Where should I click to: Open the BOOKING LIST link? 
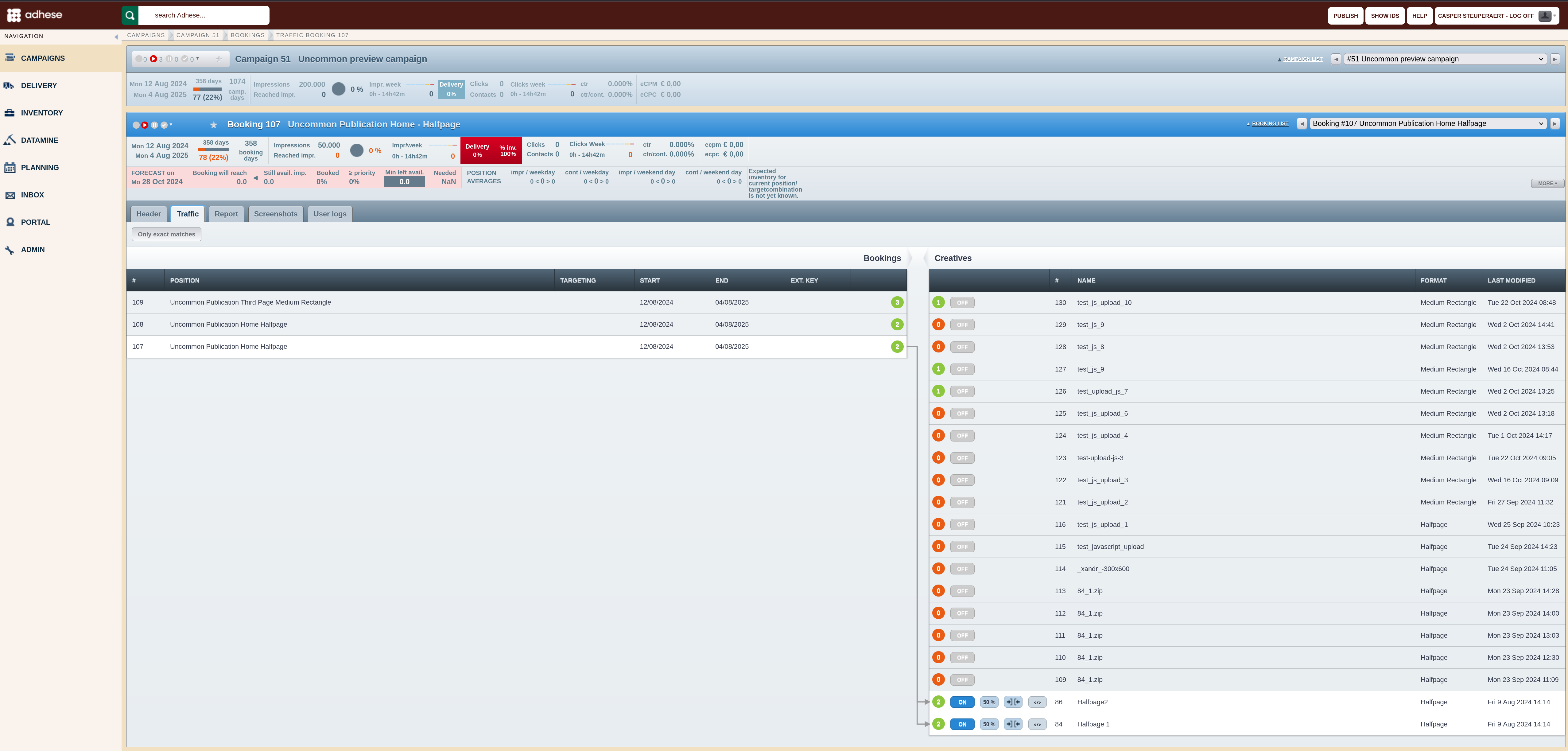tap(1270, 123)
